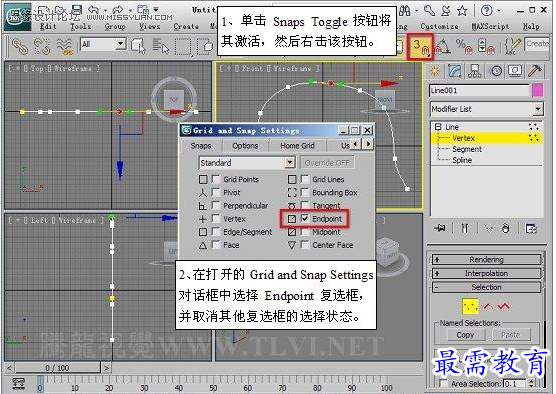
Task: Switch to the Create panel star icon
Action: click(434, 71)
